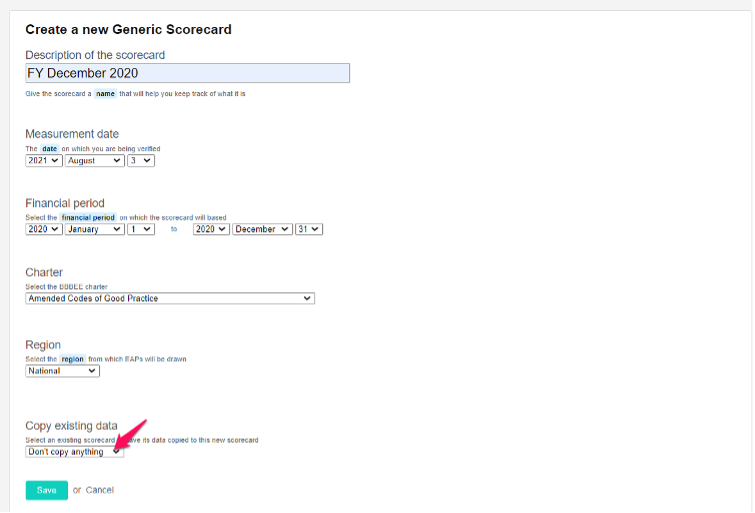Open the January start month dropdown
755x513 pixels.
coord(94,229)
